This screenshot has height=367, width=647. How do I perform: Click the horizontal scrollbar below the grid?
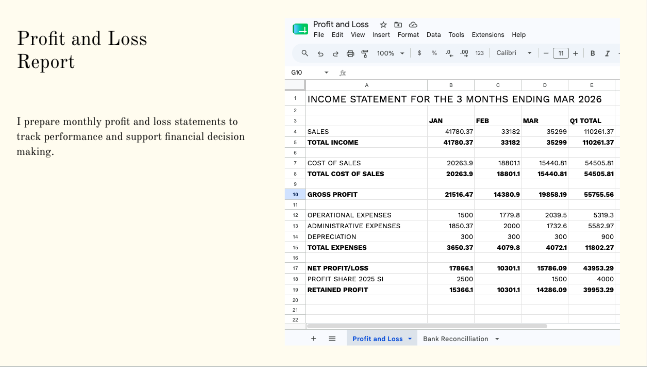(427, 326)
